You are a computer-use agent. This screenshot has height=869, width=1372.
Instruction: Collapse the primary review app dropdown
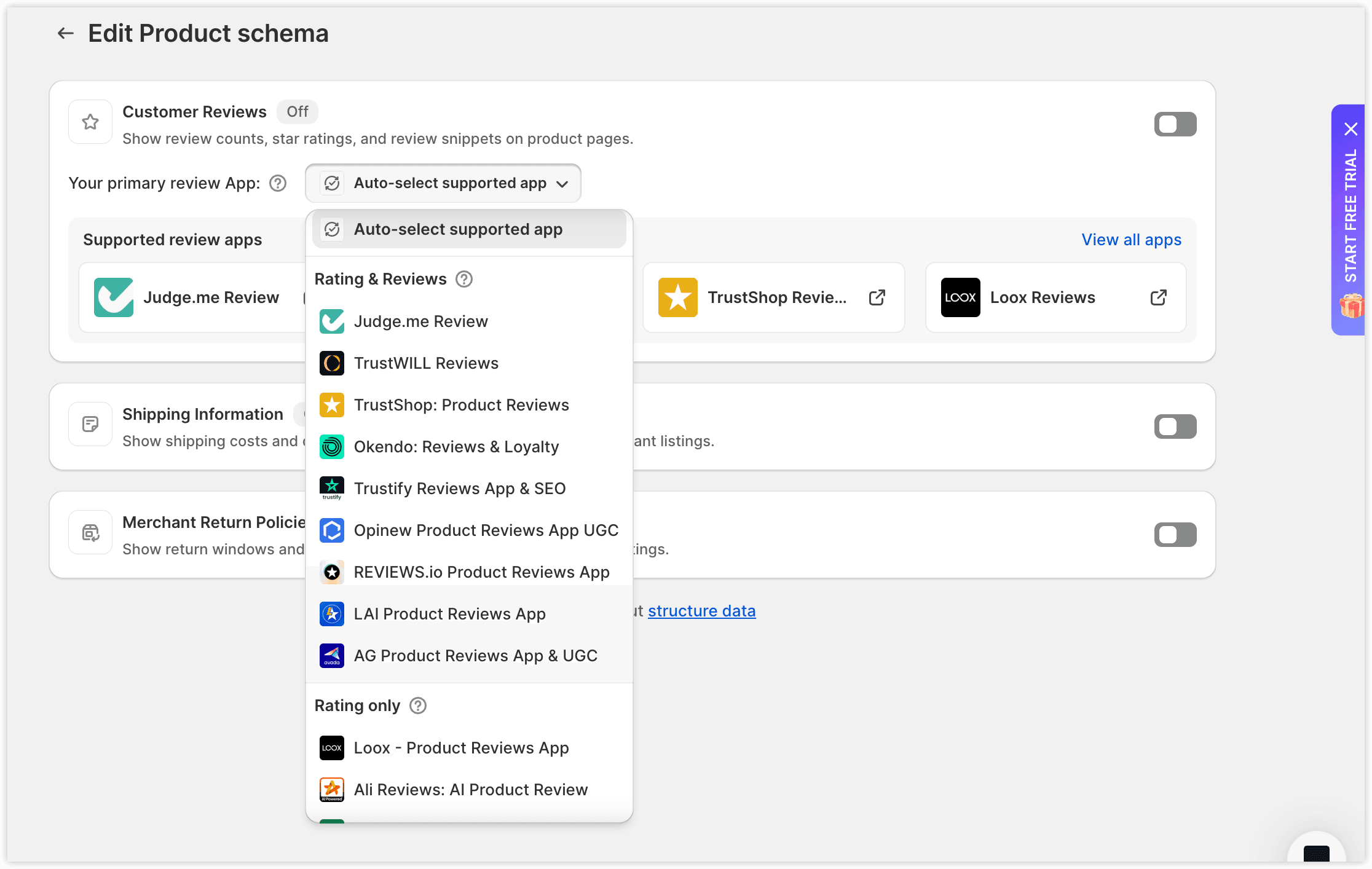tap(443, 183)
